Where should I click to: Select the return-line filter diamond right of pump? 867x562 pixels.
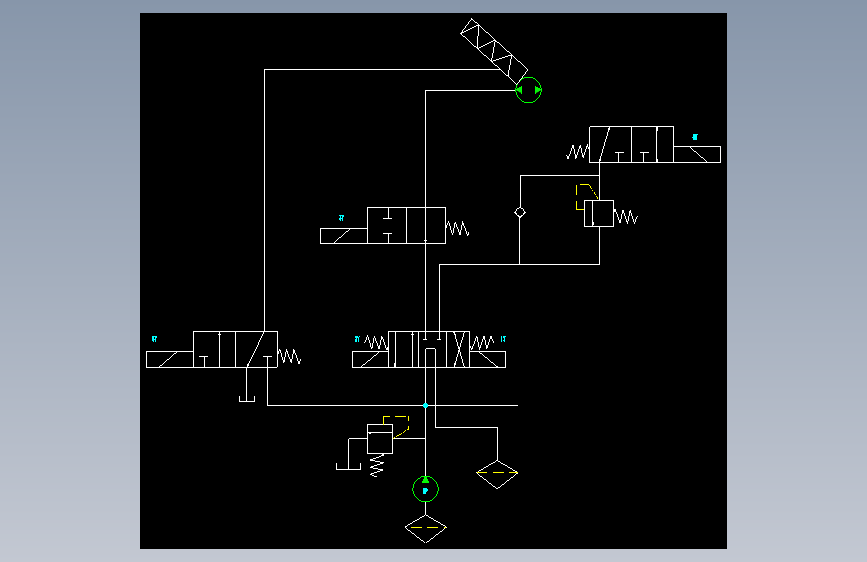tap(497, 474)
